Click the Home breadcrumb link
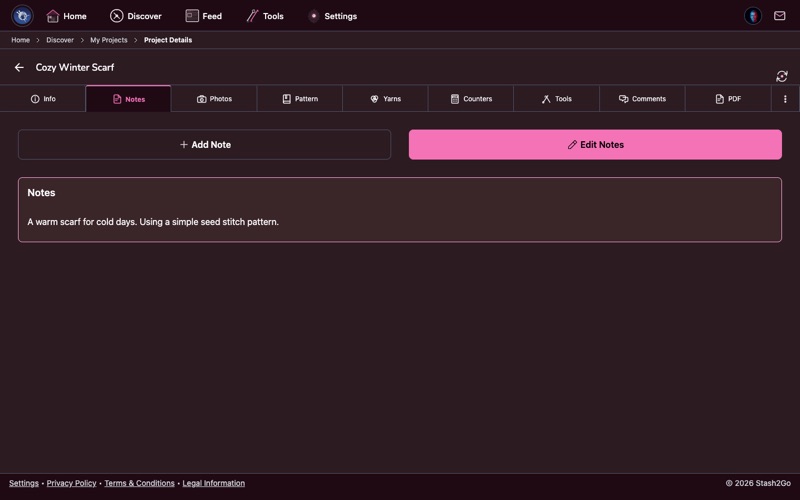 20,40
